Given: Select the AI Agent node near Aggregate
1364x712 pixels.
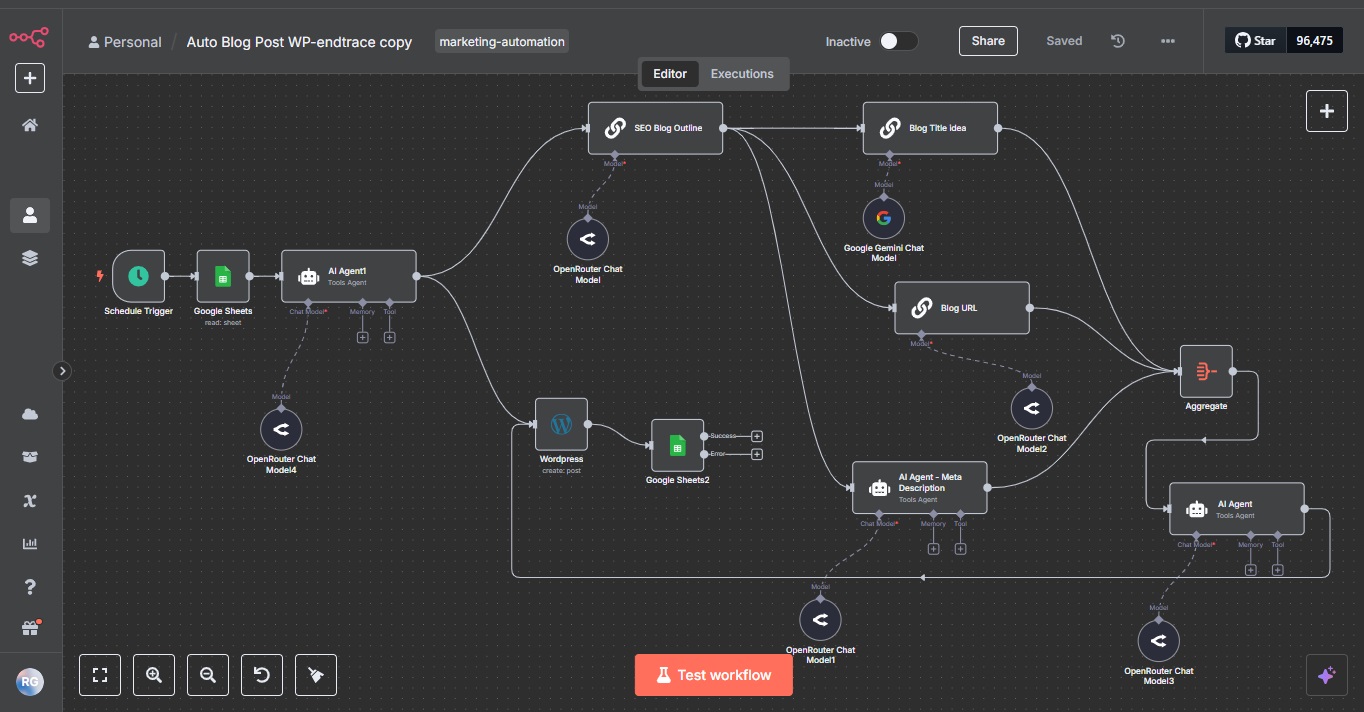Looking at the screenshot, I should [x=1237, y=509].
